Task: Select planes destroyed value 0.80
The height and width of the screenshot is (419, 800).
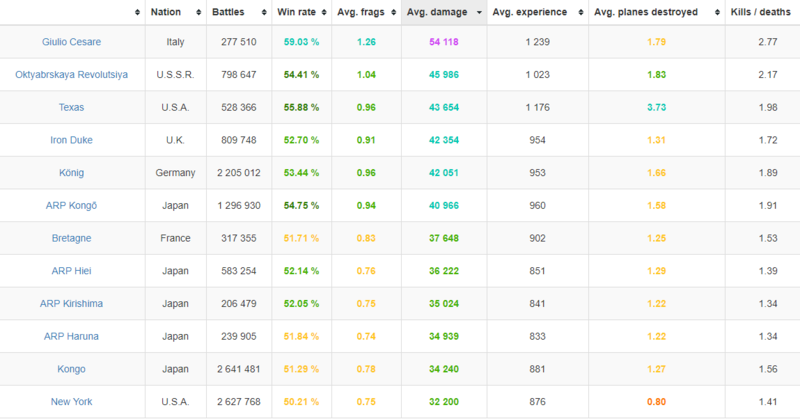Action: click(x=657, y=402)
